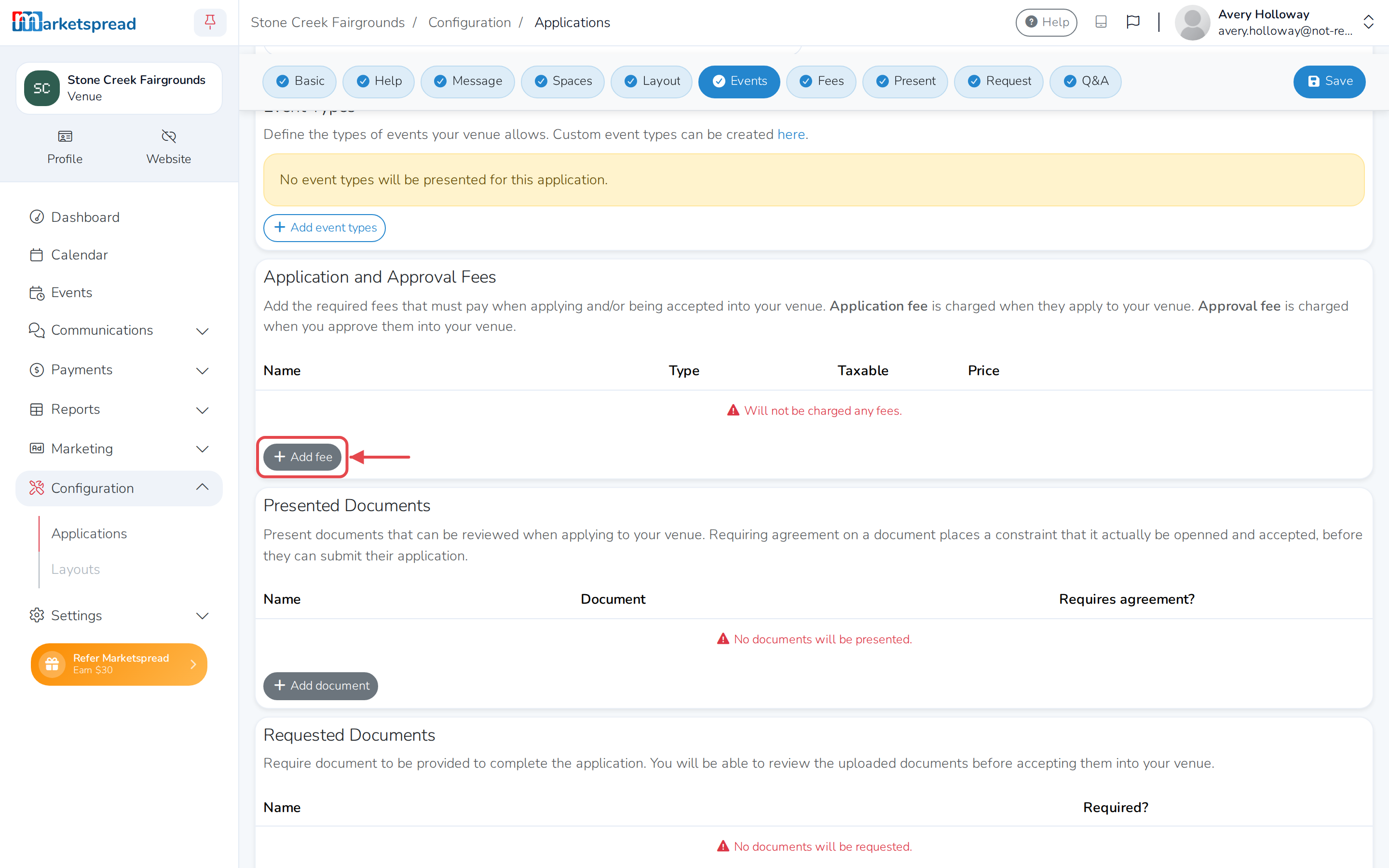Switch to the Request step tab
The height and width of the screenshot is (868, 1389).
(999, 81)
